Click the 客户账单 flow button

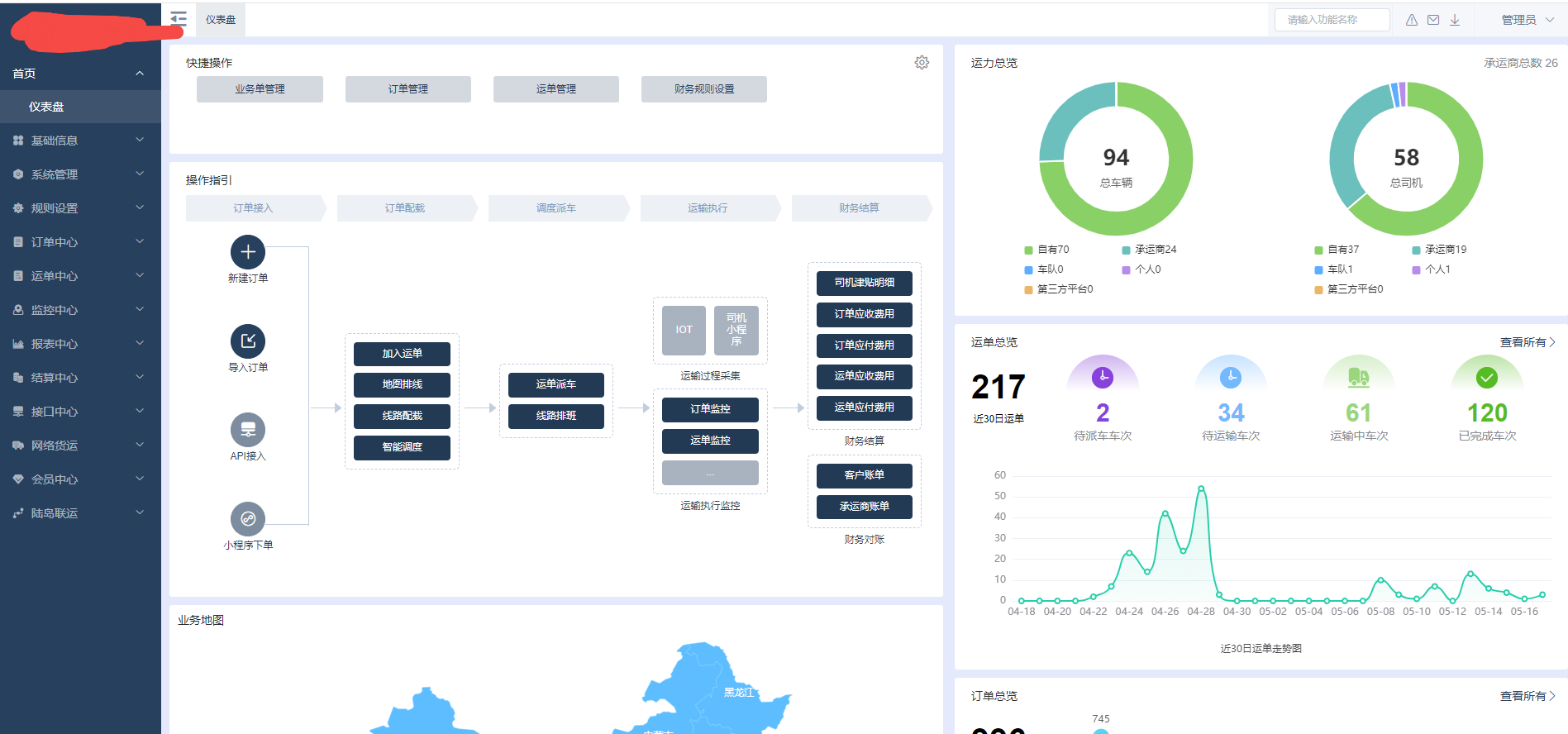pyautogui.click(x=865, y=475)
